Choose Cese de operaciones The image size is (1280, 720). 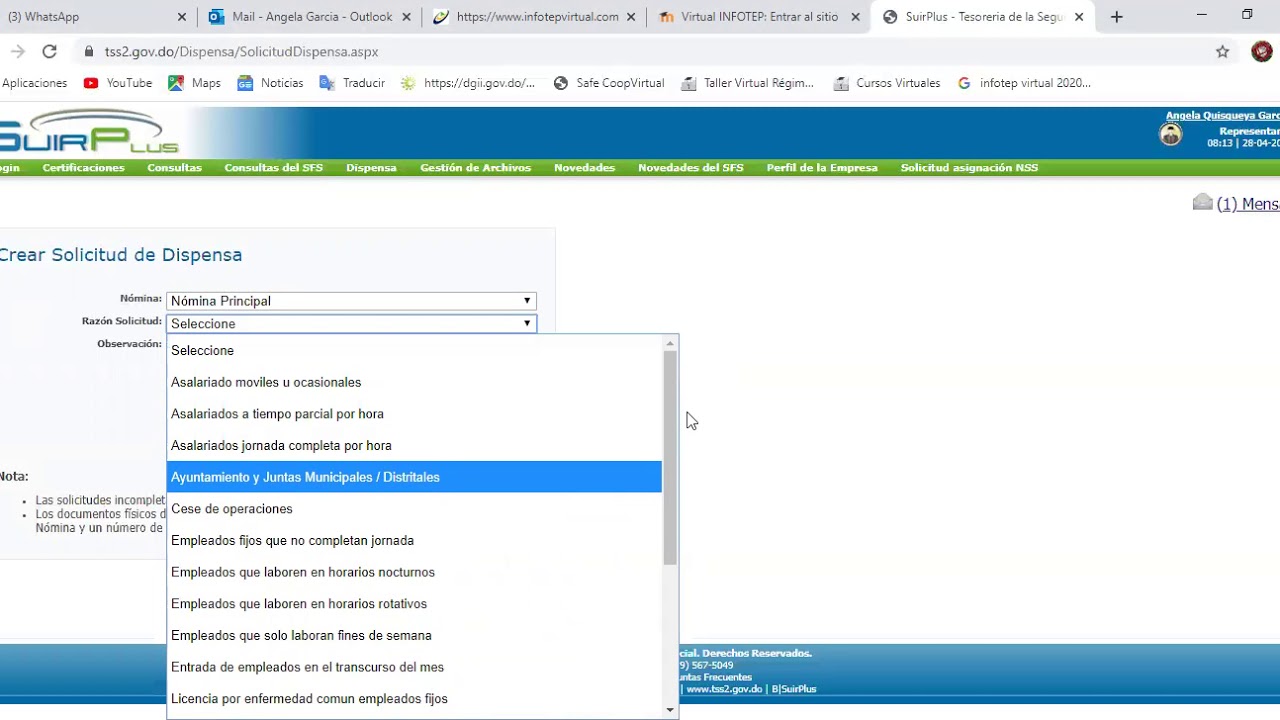(414, 509)
